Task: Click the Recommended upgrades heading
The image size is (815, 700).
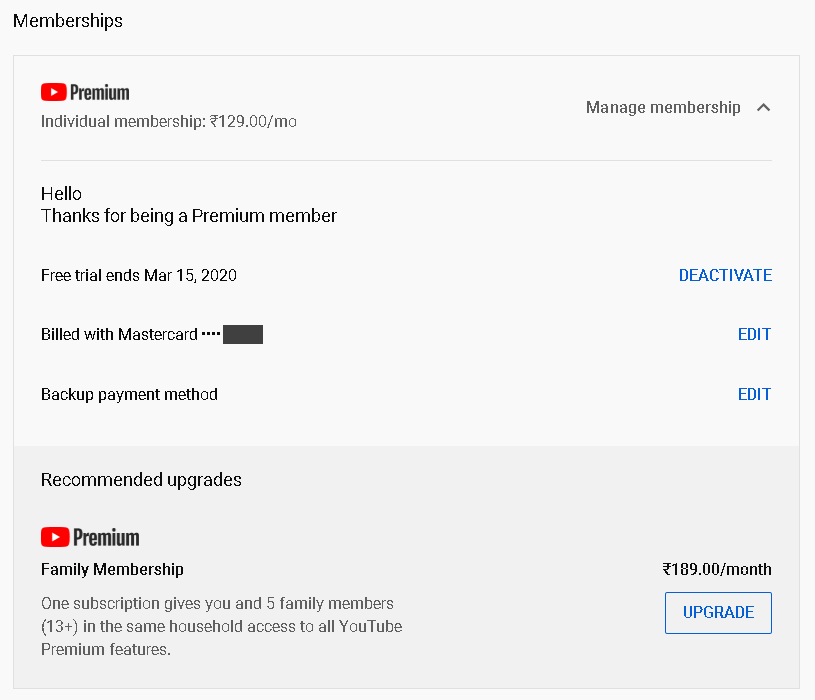Action: (x=141, y=480)
